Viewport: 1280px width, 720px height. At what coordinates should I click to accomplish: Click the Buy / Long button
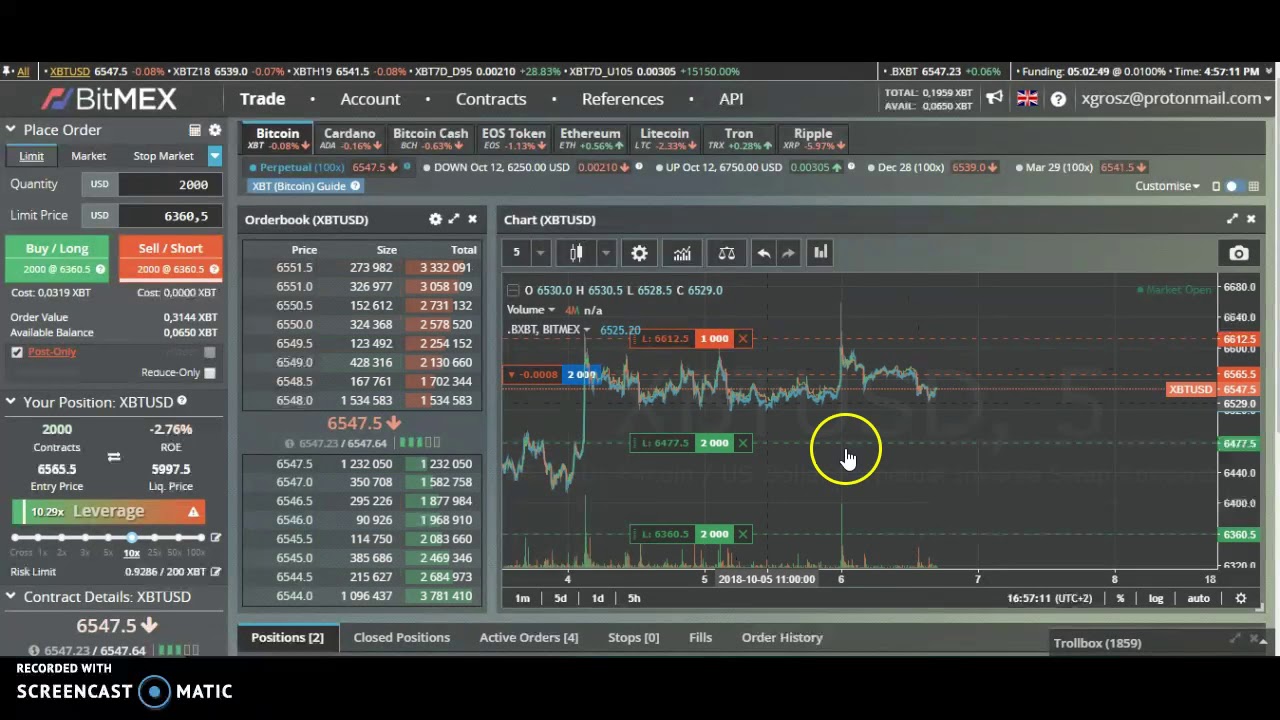(57, 258)
